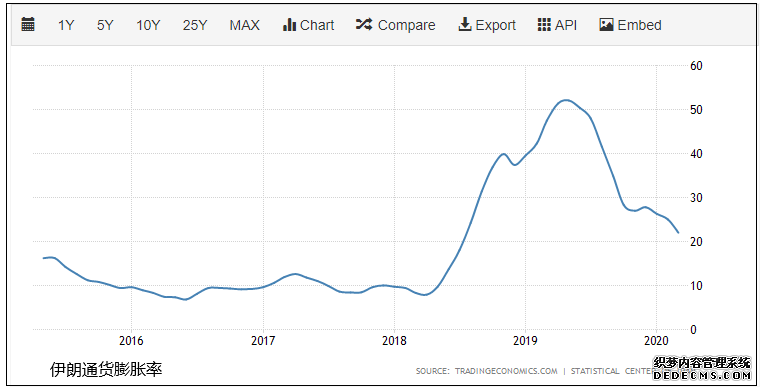Click the 伊朗通货膨胀率 chart caption
The width and height of the screenshot is (762, 390).
coord(105,370)
